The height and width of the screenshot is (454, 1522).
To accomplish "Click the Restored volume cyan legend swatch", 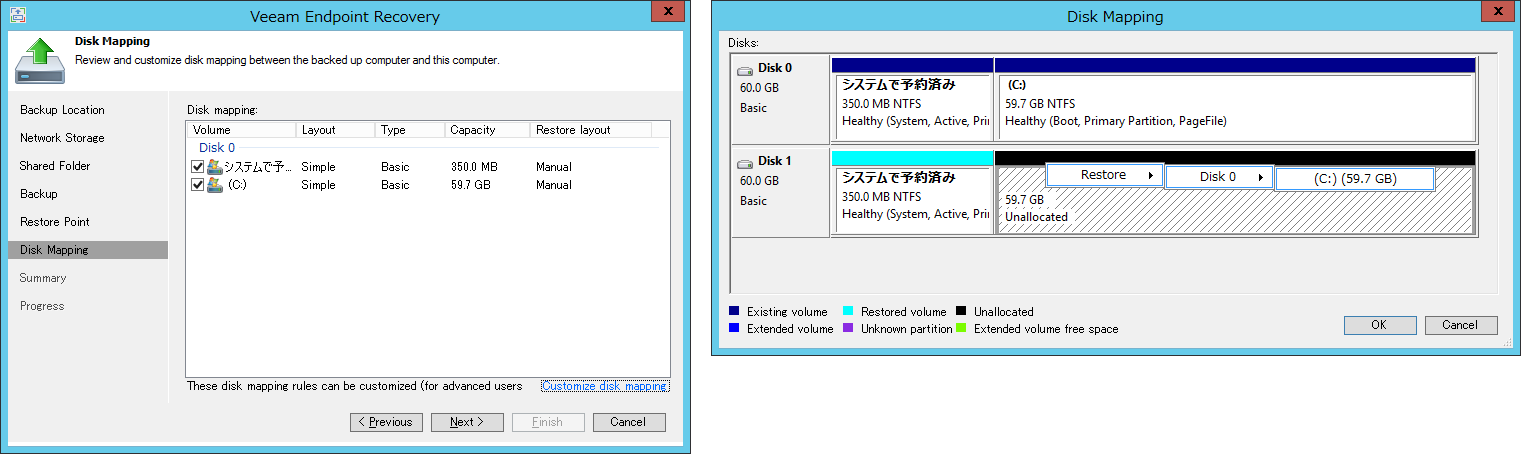I will 848,312.
